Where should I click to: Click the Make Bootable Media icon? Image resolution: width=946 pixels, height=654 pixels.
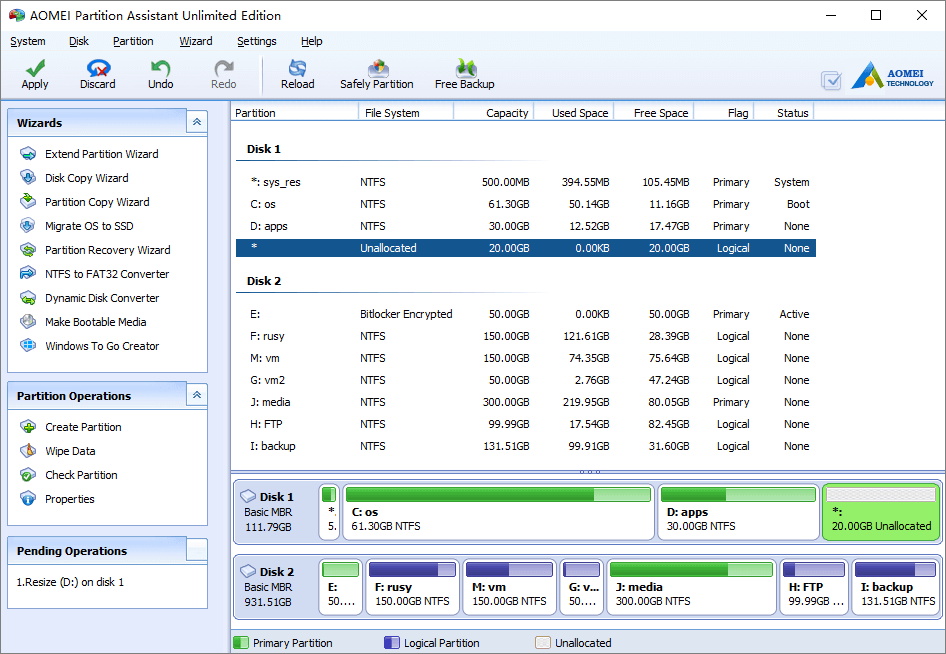pyautogui.click(x=28, y=322)
